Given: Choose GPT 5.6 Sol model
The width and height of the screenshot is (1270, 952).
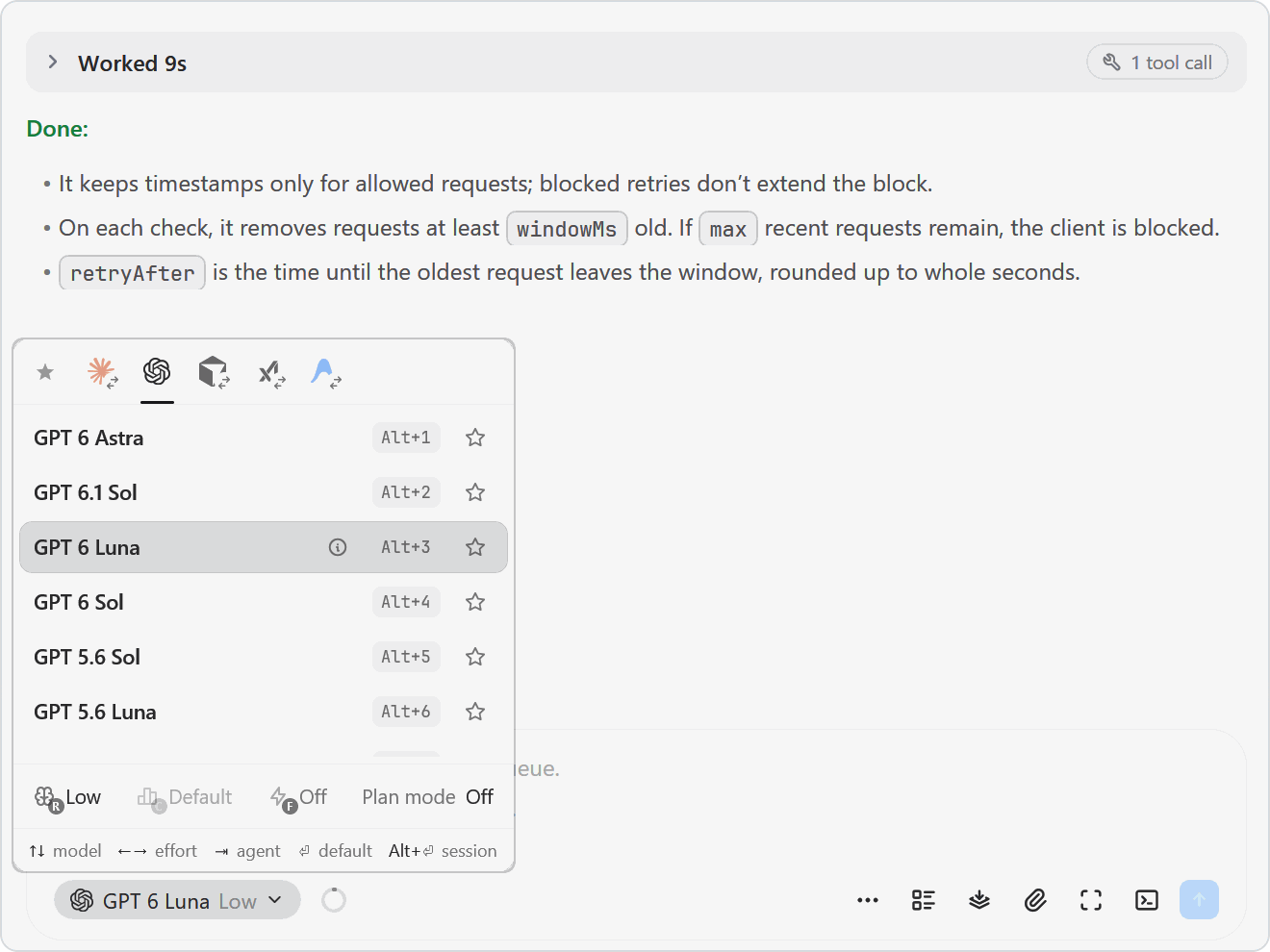Looking at the screenshot, I should tap(264, 657).
